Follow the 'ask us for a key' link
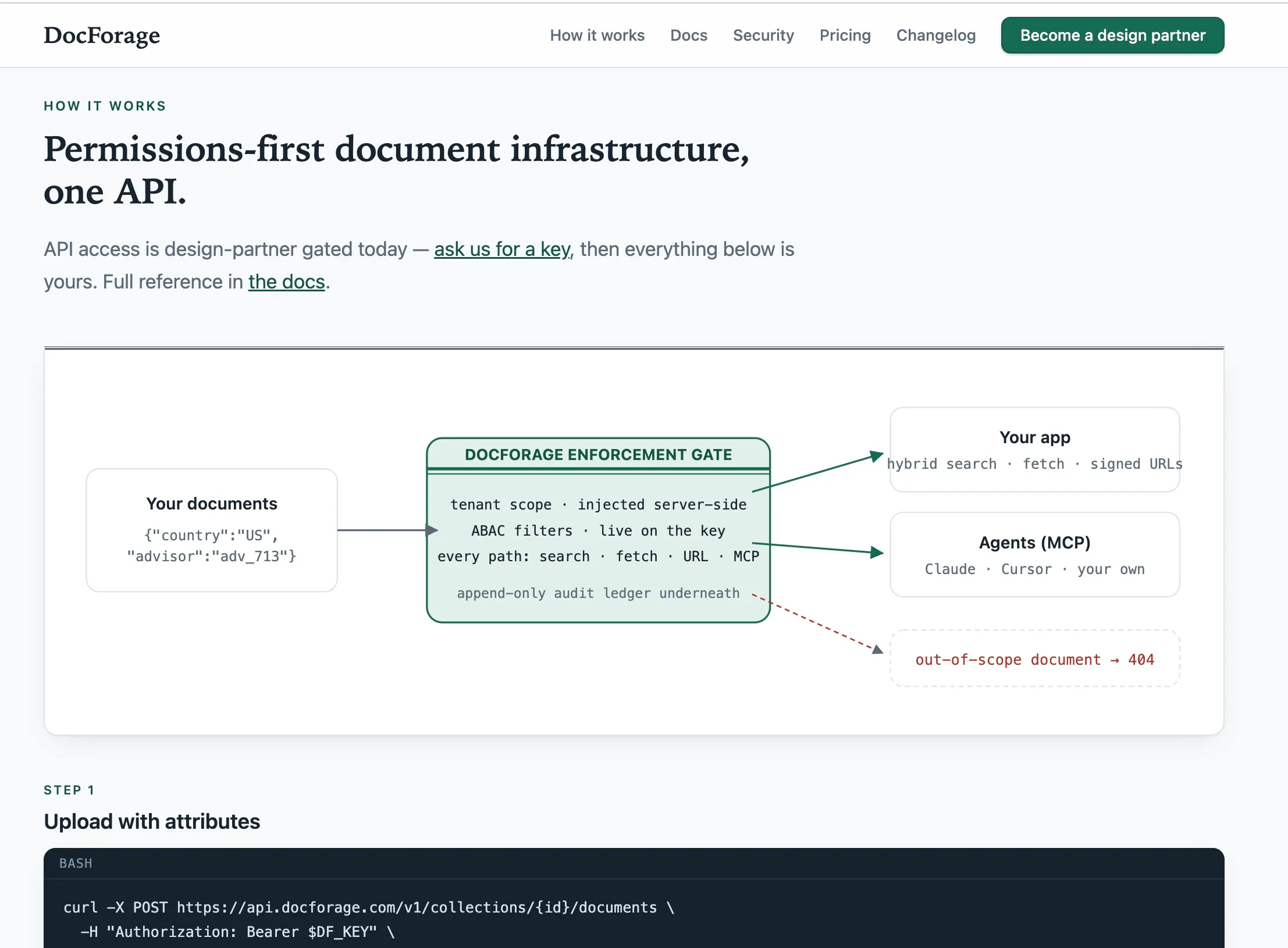Viewport: 1288px width, 948px height. click(x=503, y=250)
